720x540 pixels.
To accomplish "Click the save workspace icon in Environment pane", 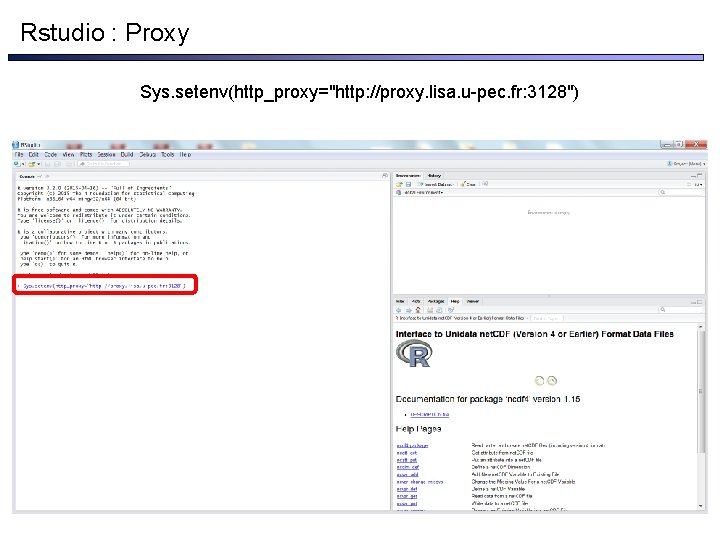I will coord(408,184).
